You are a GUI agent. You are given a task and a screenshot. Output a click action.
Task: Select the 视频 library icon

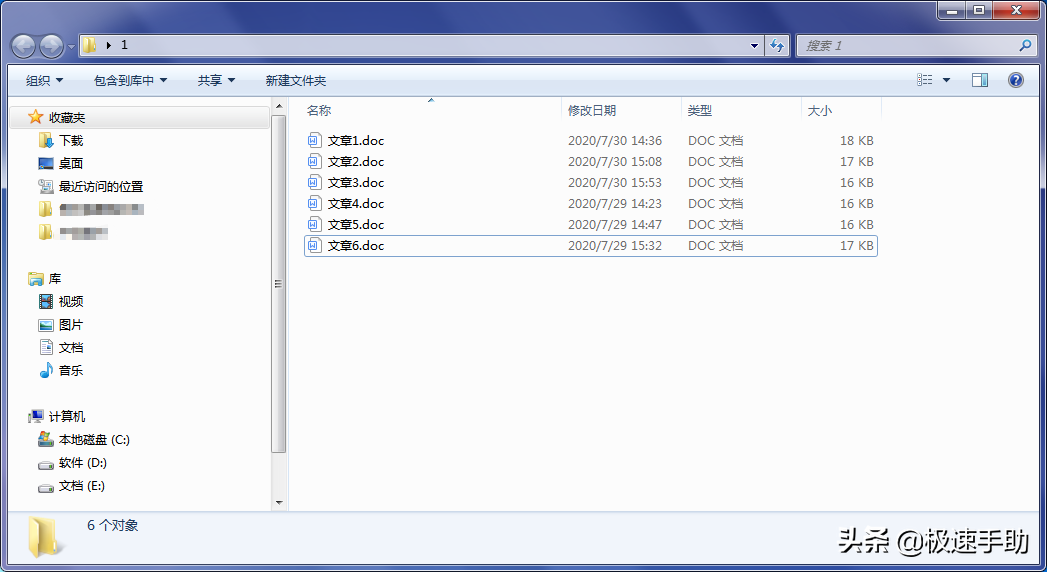pos(45,302)
